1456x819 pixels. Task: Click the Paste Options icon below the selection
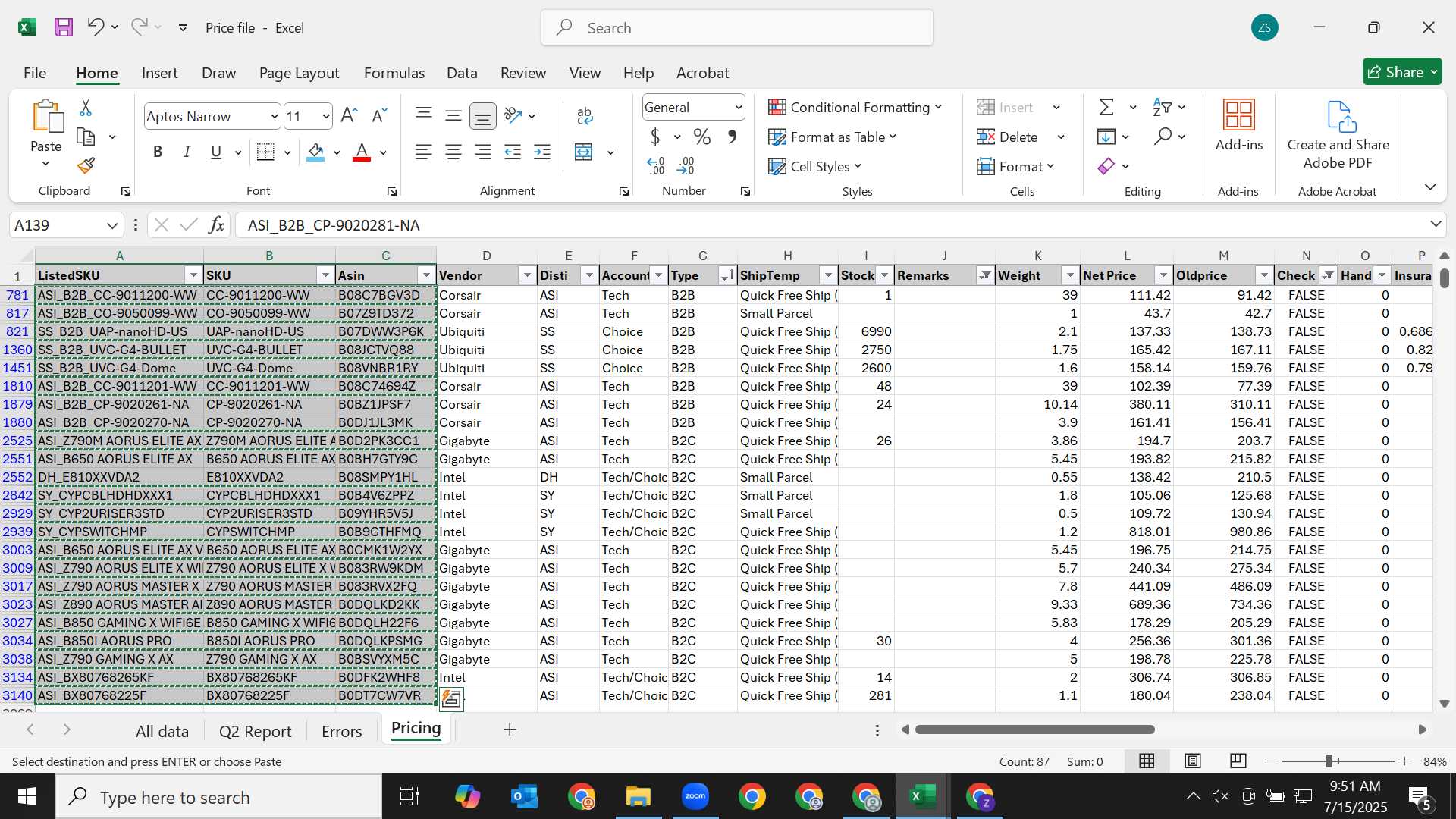click(451, 699)
